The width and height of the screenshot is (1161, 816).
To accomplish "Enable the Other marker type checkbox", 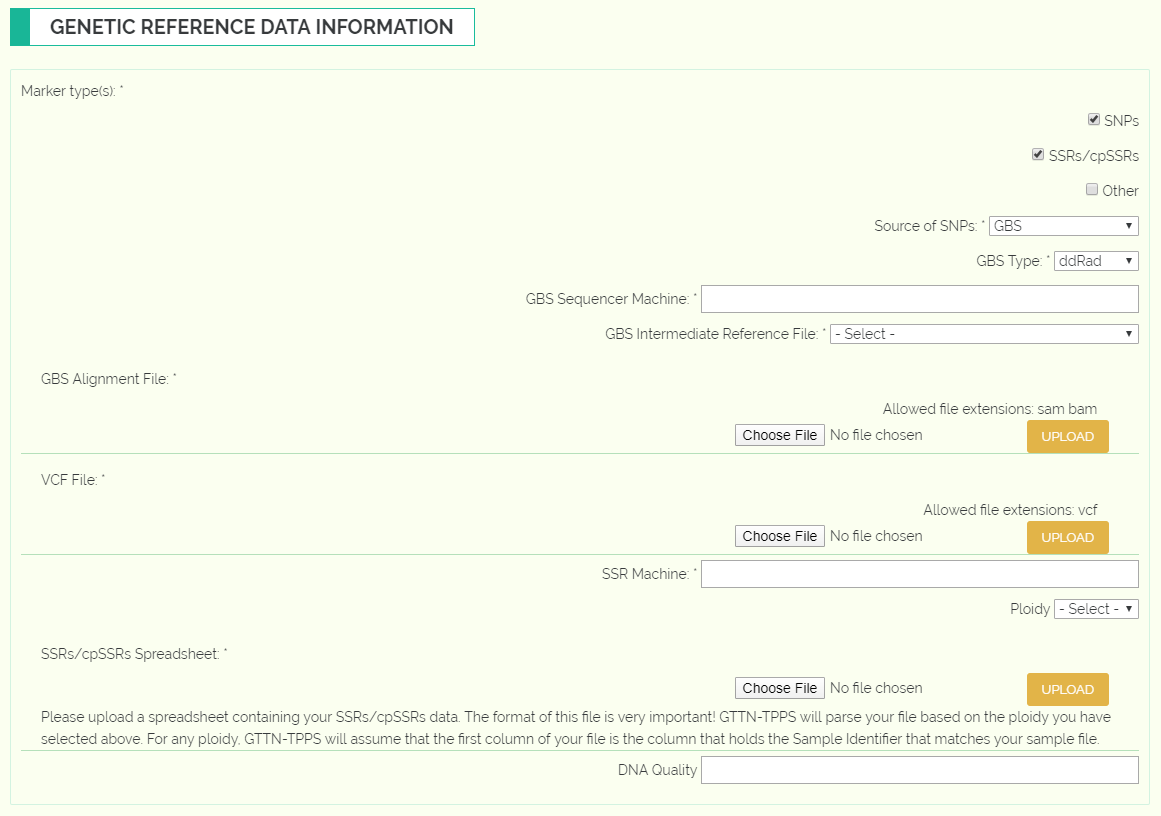I will click(1091, 190).
